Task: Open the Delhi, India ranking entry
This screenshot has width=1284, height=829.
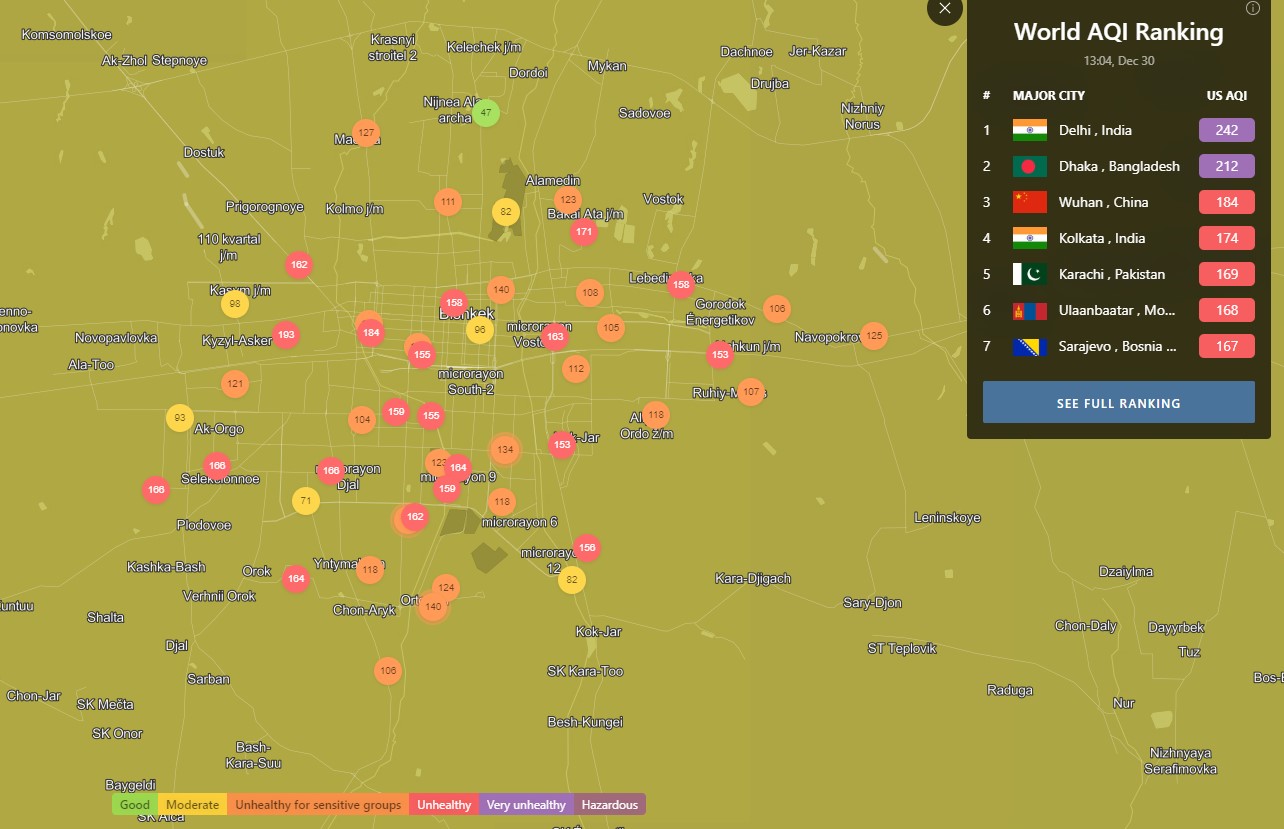Action: pos(1095,130)
